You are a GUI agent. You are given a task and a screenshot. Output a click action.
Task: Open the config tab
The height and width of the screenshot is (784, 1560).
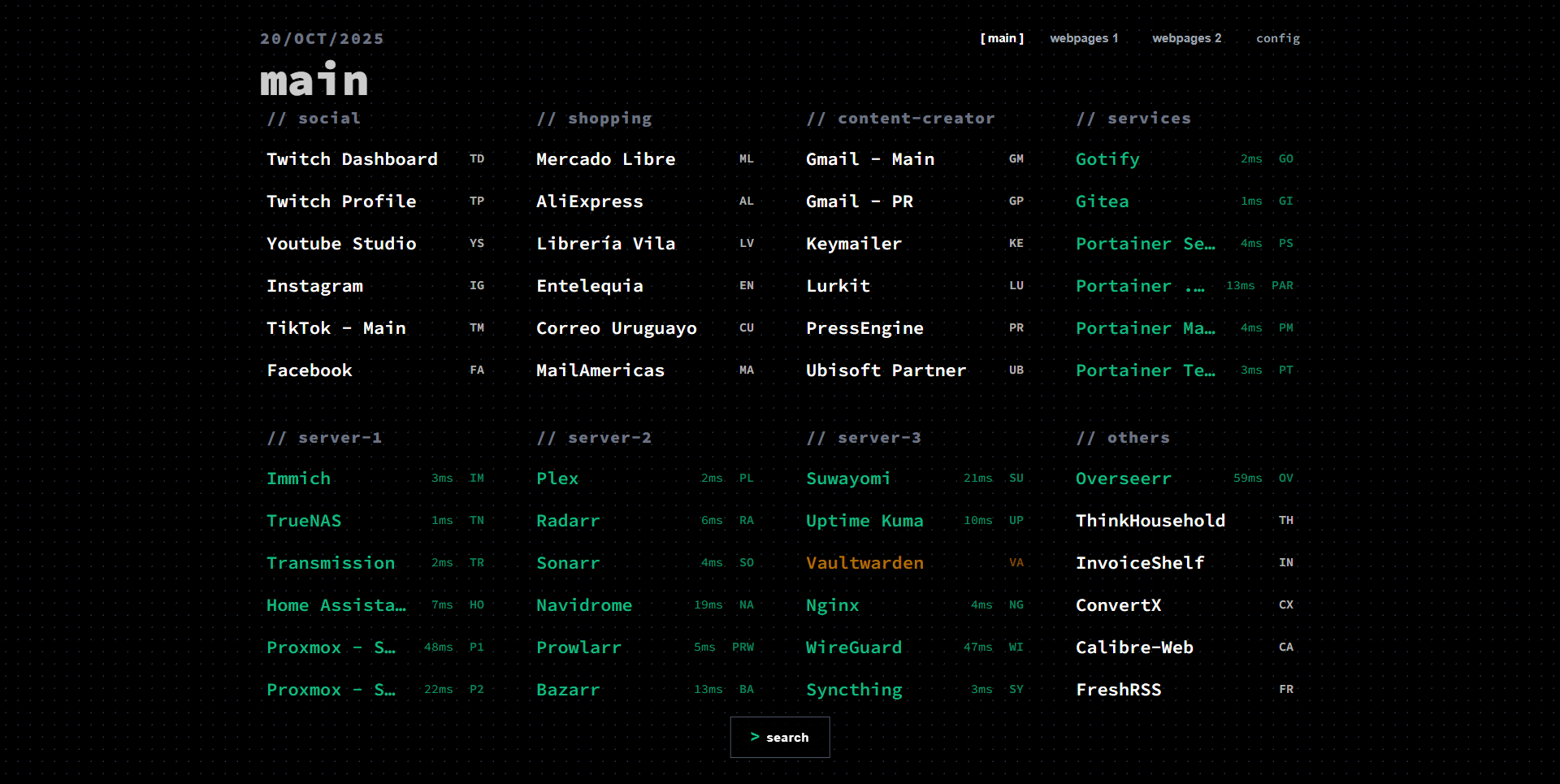coord(1277,38)
